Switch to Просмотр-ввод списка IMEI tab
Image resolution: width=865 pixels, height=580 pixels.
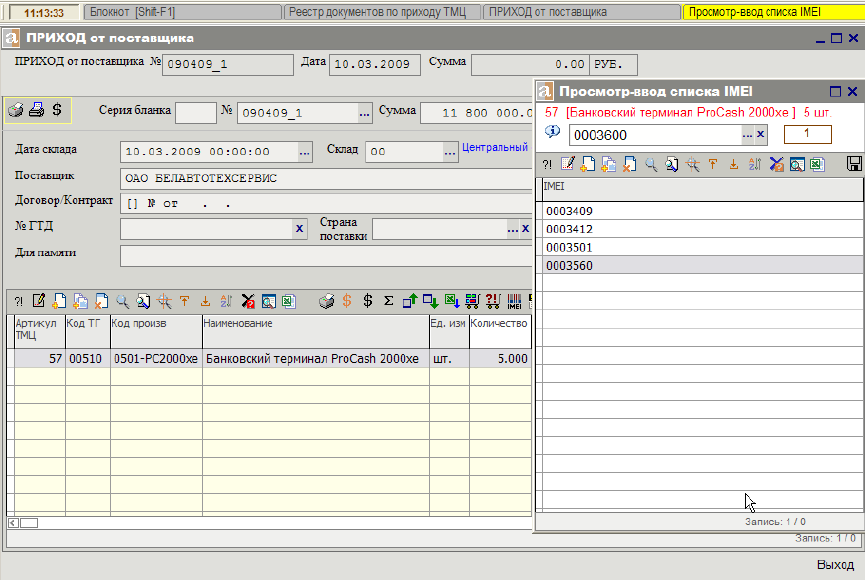pyautogui.click(x=774, y=12)
